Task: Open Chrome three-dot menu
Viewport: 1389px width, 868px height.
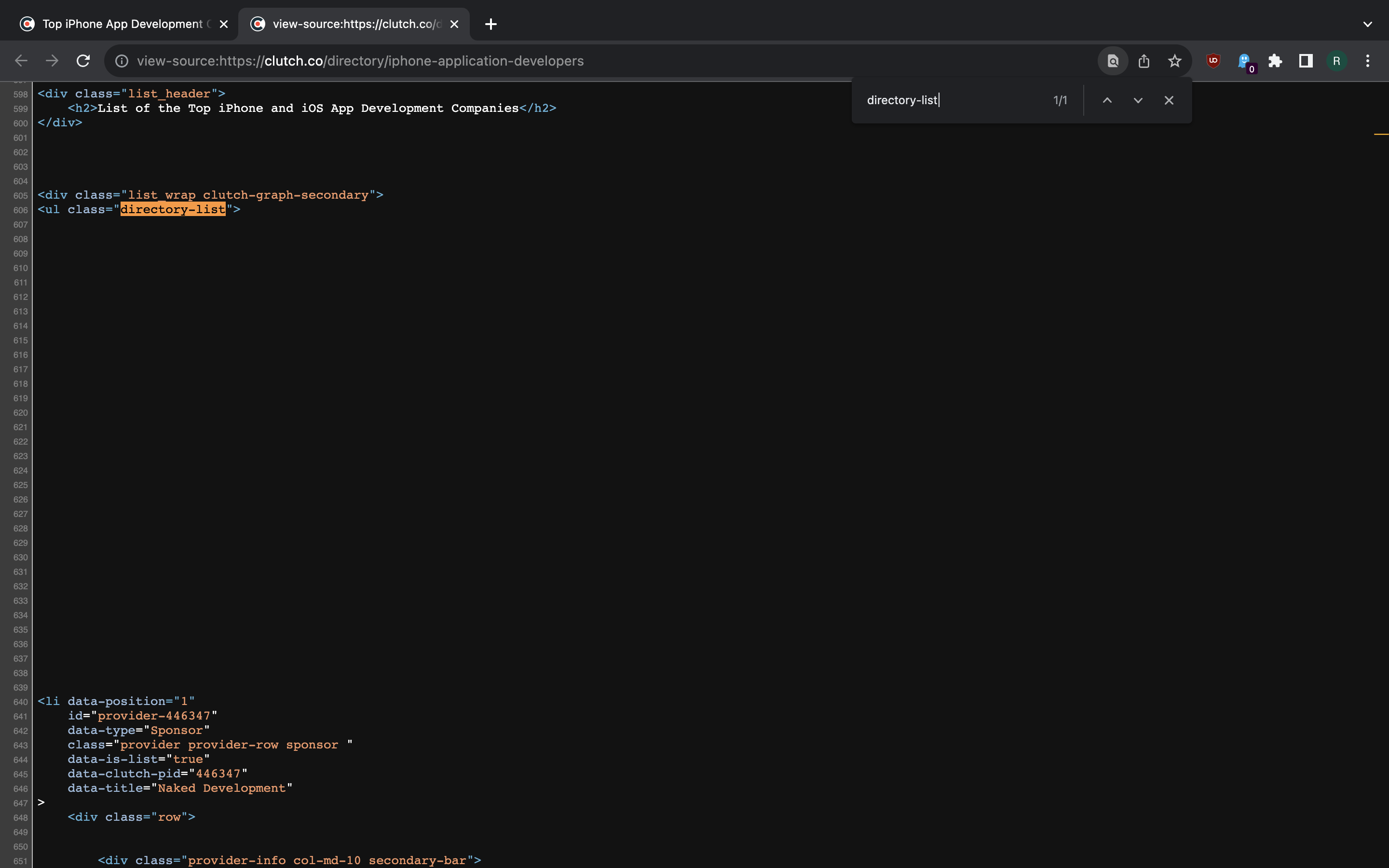Action: pyautogui.click(x=1367, y=61)
